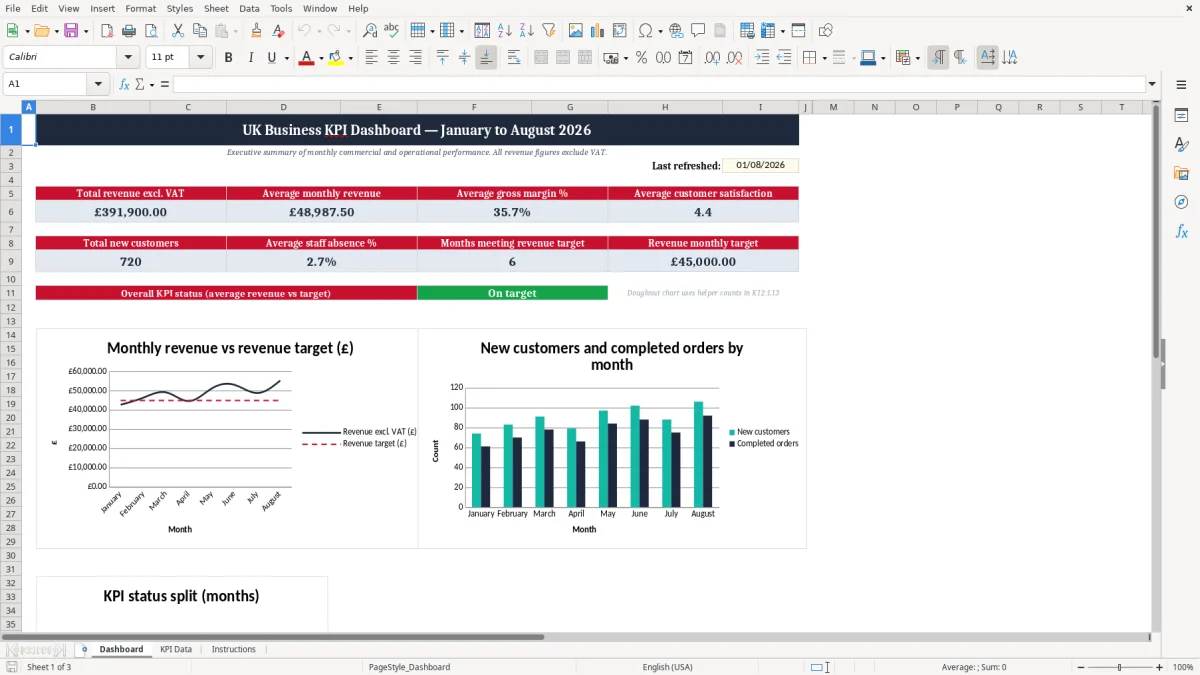This screenshot has height=675, width=1200.
Task: Click the zoom slider handle
Action: 1120,667
